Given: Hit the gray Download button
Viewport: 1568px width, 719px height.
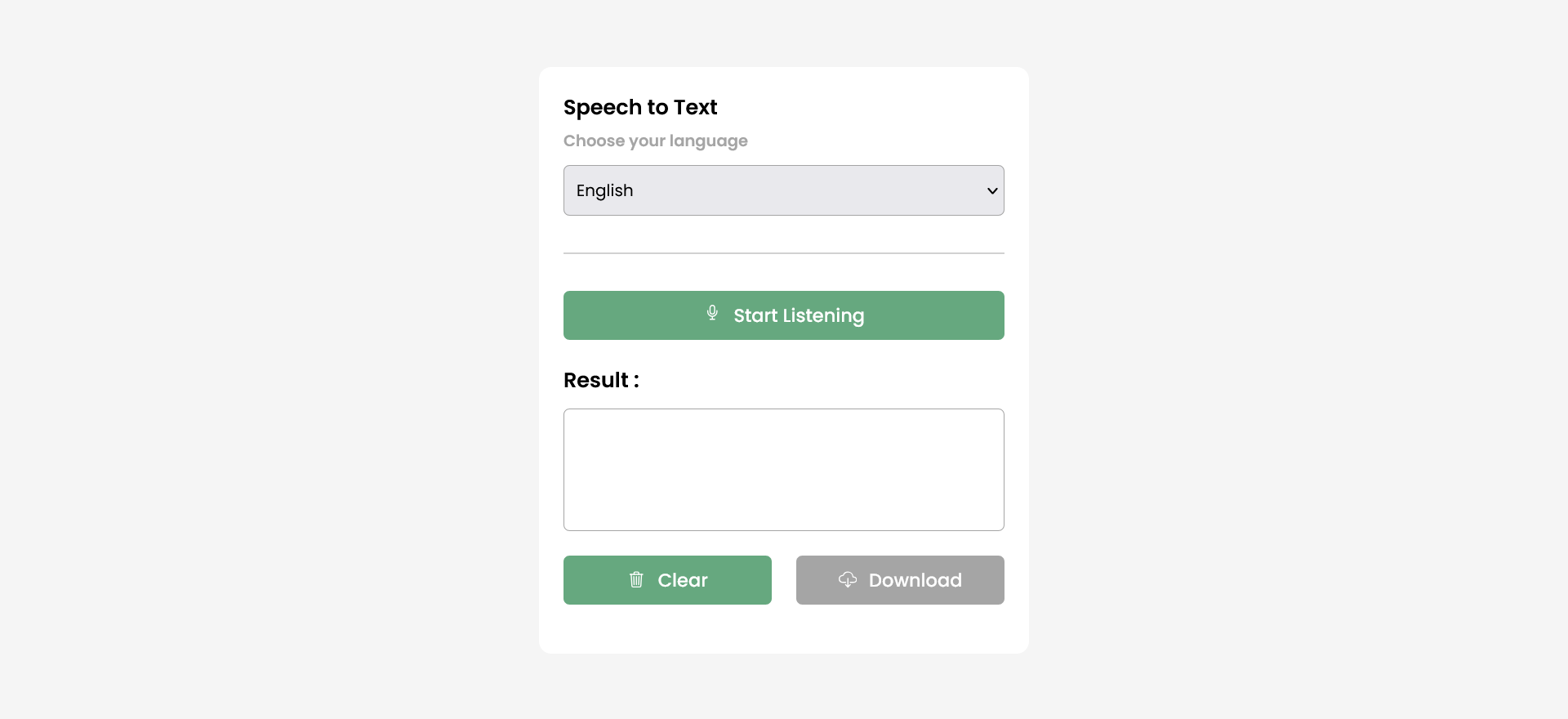Looking at the screenshot, I should pos(900,580).
